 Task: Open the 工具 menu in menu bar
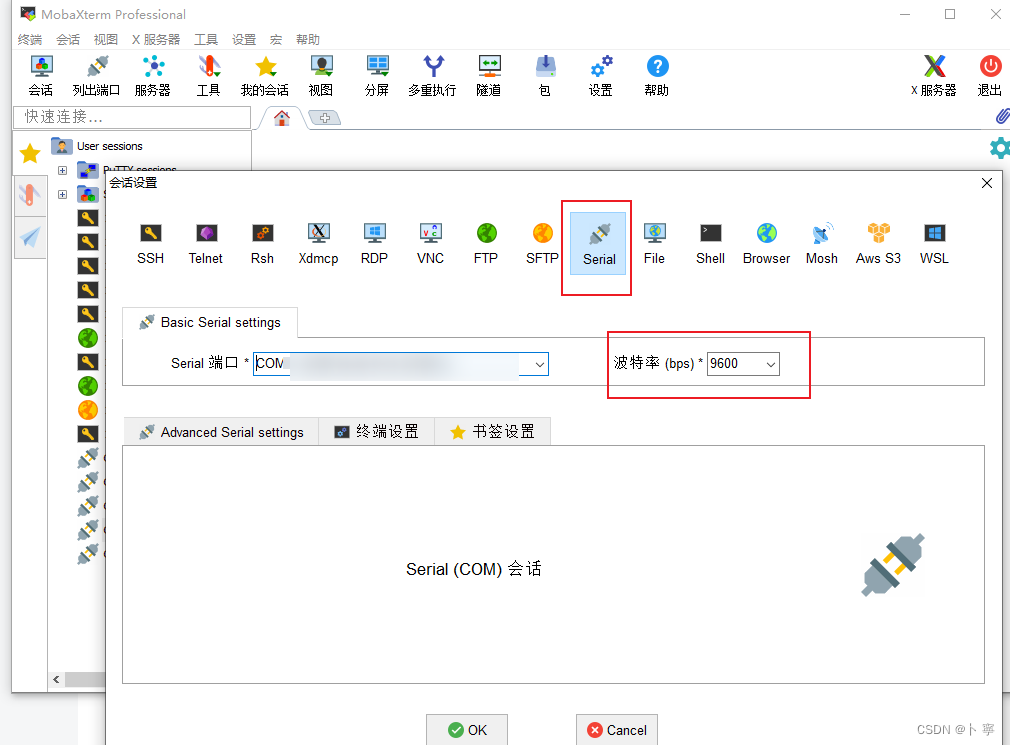(x=206, y=40)
